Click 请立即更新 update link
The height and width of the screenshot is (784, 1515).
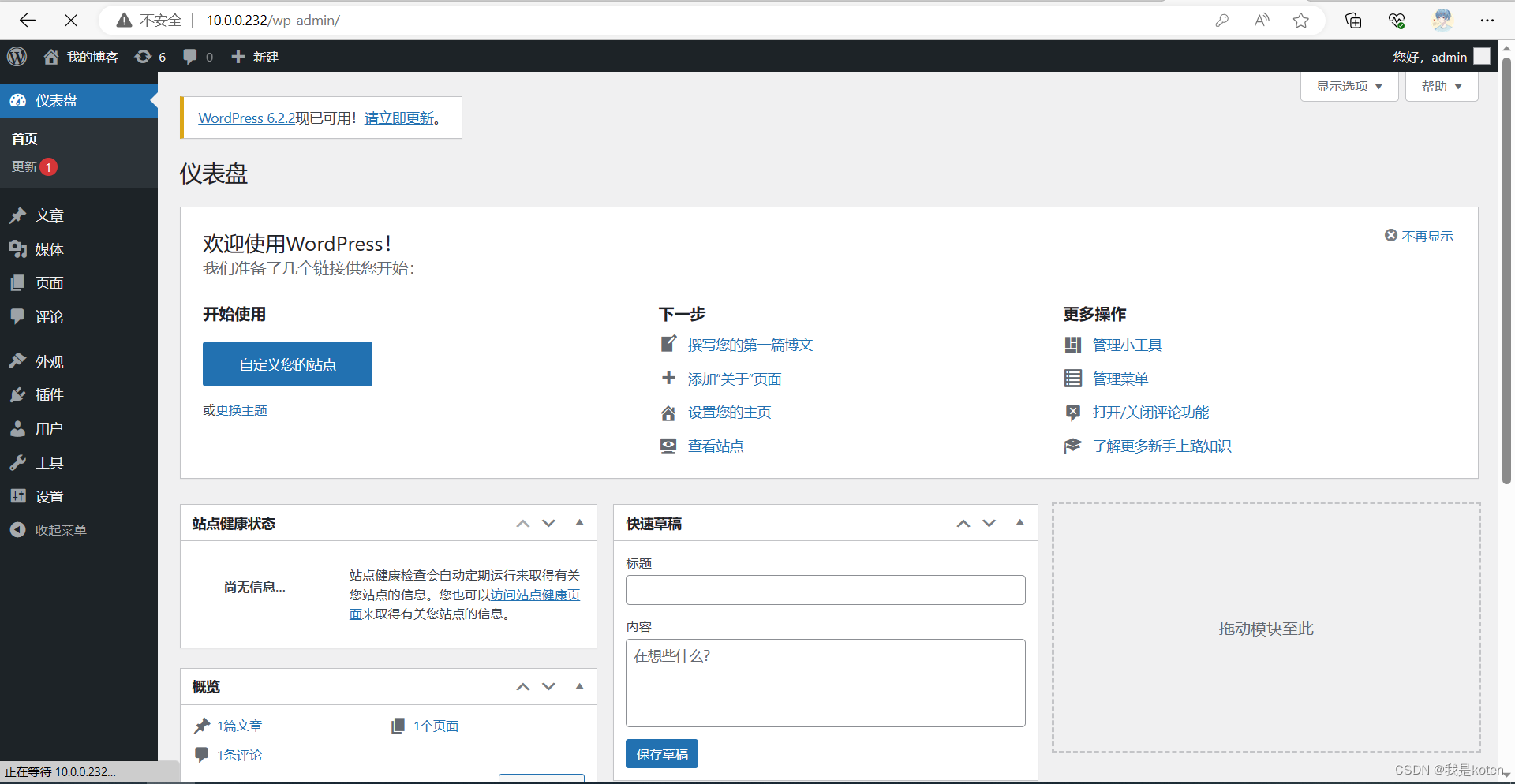click(399, 118)
